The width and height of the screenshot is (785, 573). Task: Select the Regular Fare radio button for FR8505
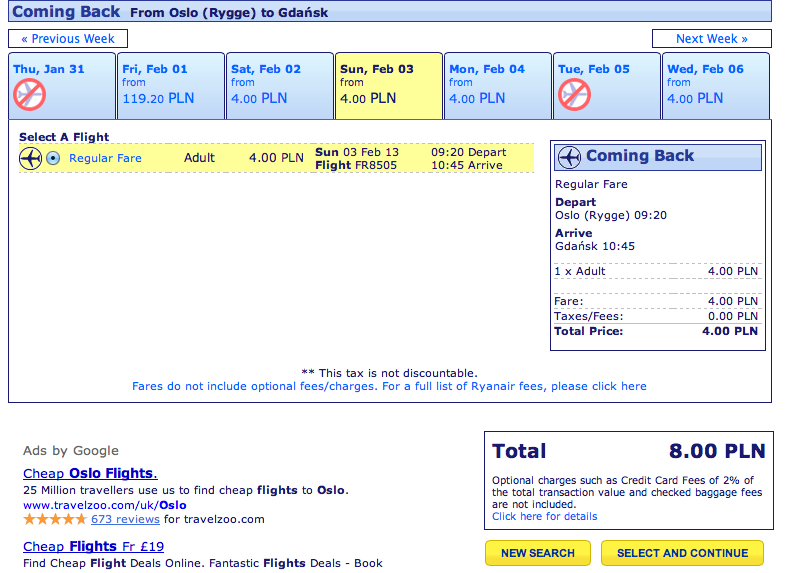coord(53,159)
